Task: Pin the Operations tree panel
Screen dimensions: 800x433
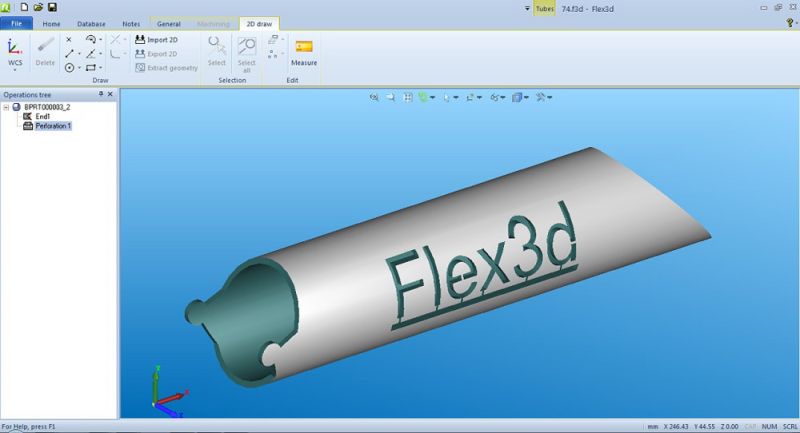Action: tap(101, 94)
